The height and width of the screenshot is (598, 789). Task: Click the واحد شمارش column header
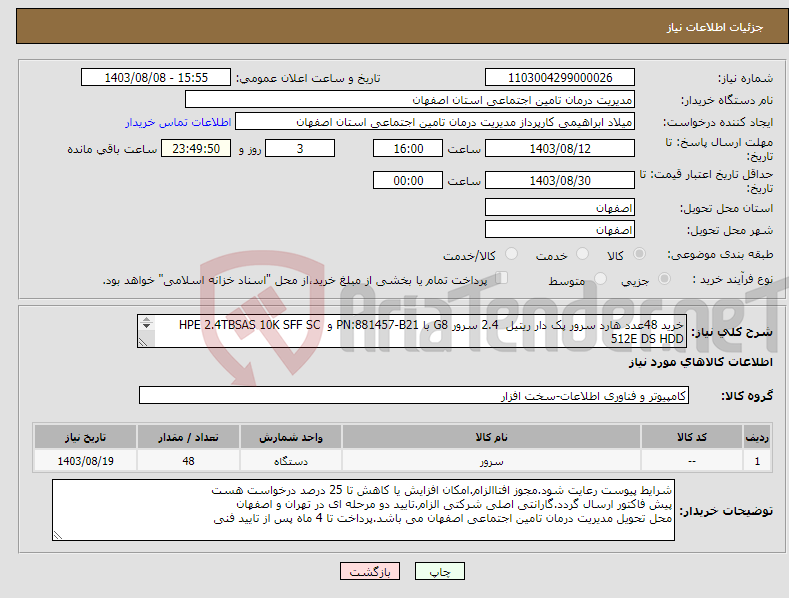click(291, 437)
